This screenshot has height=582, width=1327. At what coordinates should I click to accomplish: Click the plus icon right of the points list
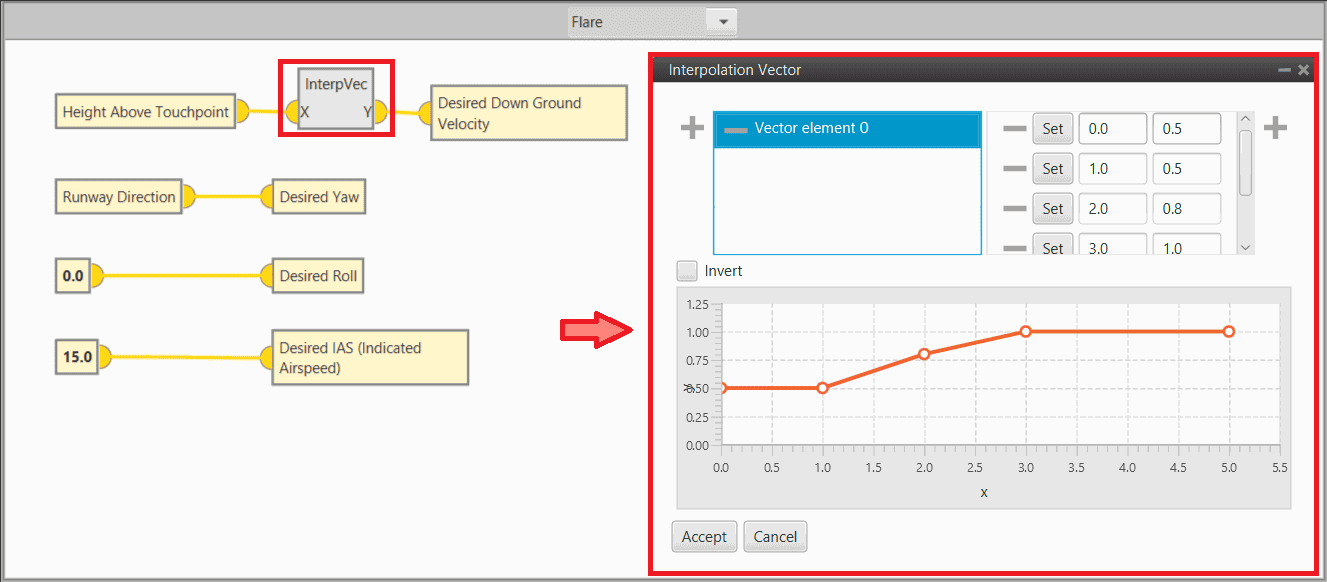[x=1275, y=128]
